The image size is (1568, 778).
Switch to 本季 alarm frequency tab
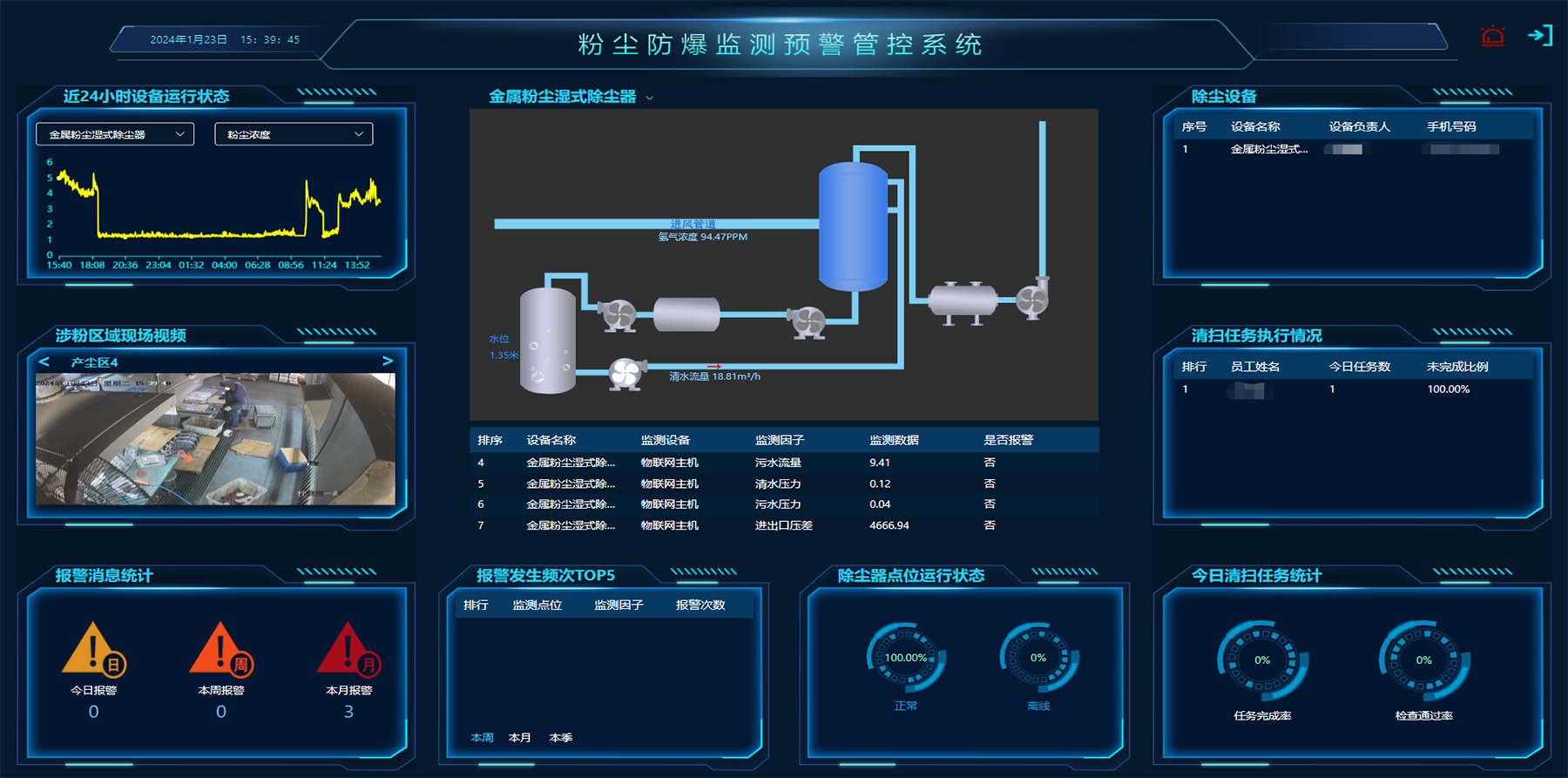tap(561, 738)
